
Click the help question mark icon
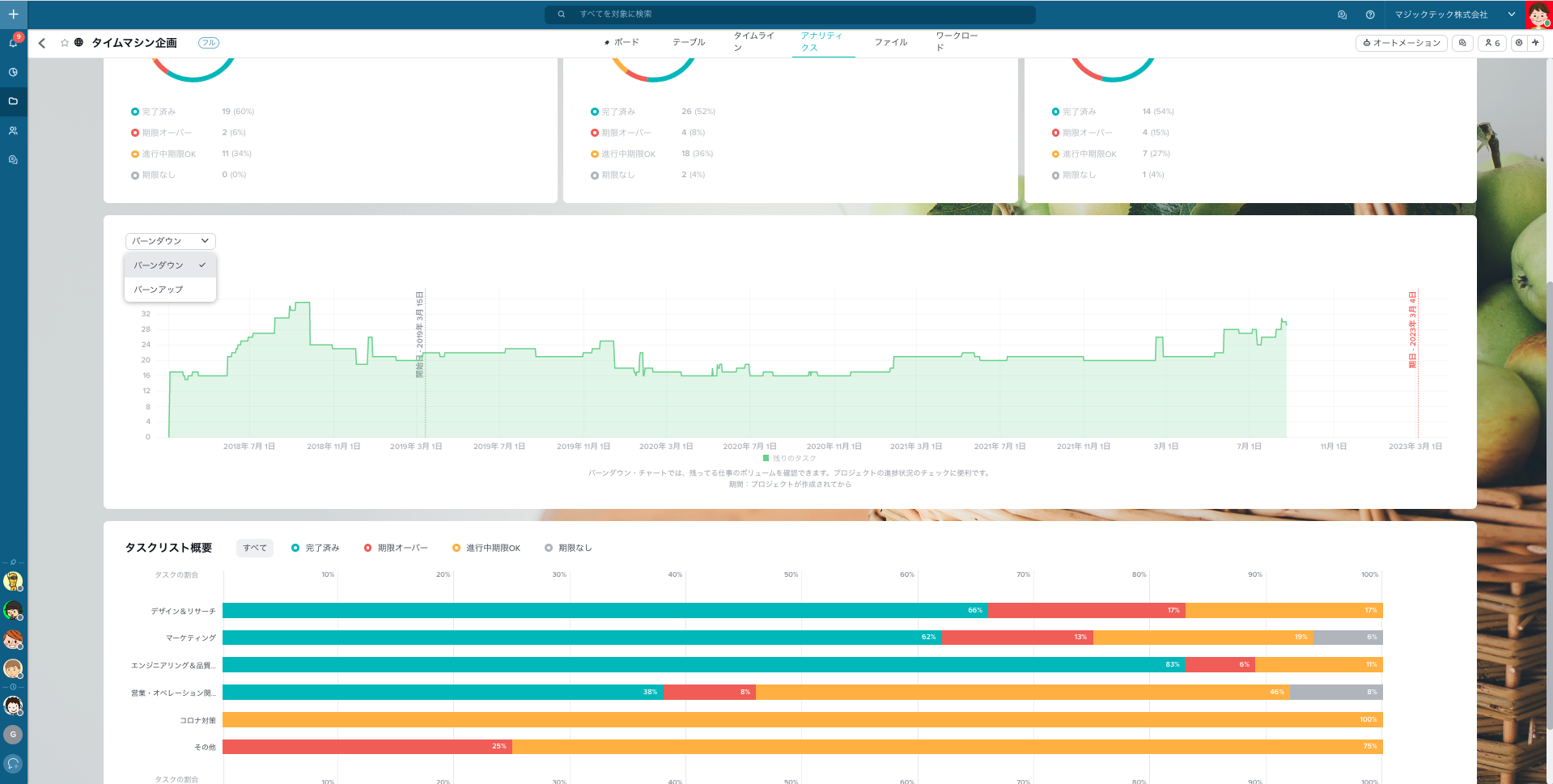click(1370, 15)
